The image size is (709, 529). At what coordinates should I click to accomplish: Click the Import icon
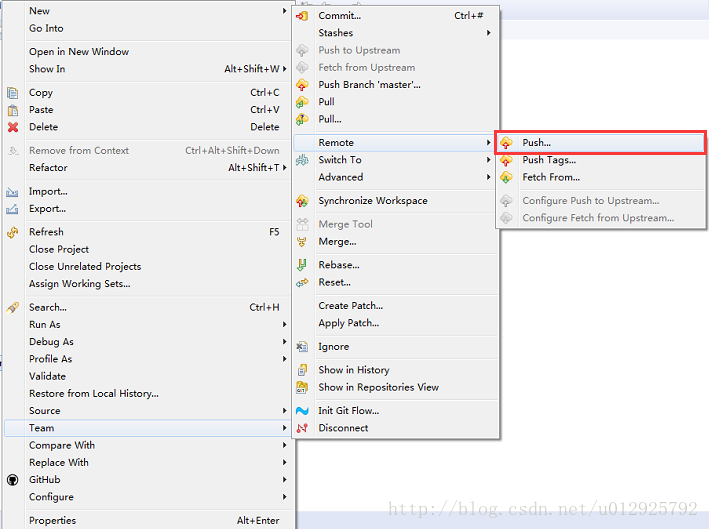pyautogui.click(x=12, y=192)
